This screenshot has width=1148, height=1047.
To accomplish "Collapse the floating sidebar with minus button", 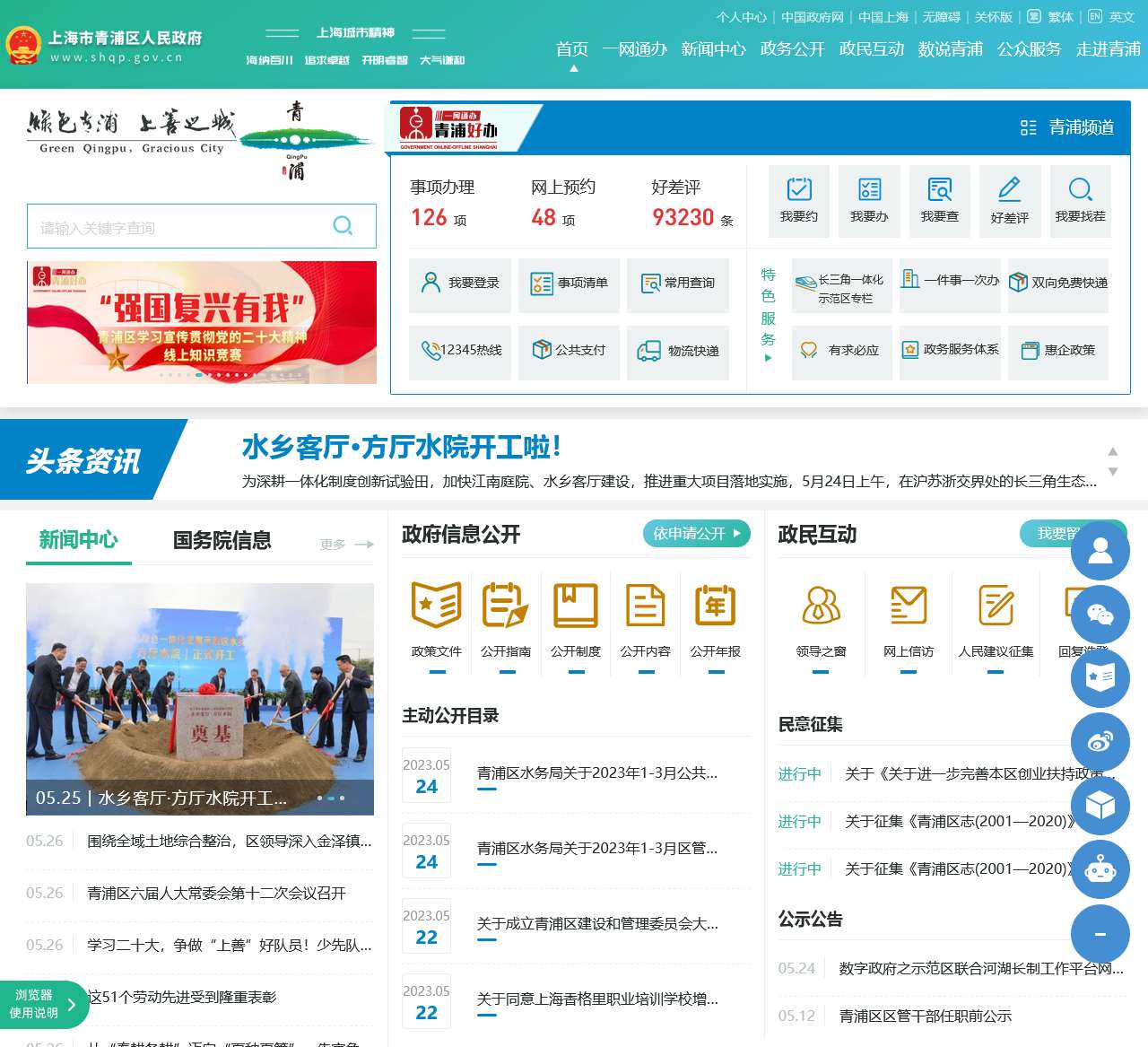I will pyautogui.click(x=1100, y=934).
